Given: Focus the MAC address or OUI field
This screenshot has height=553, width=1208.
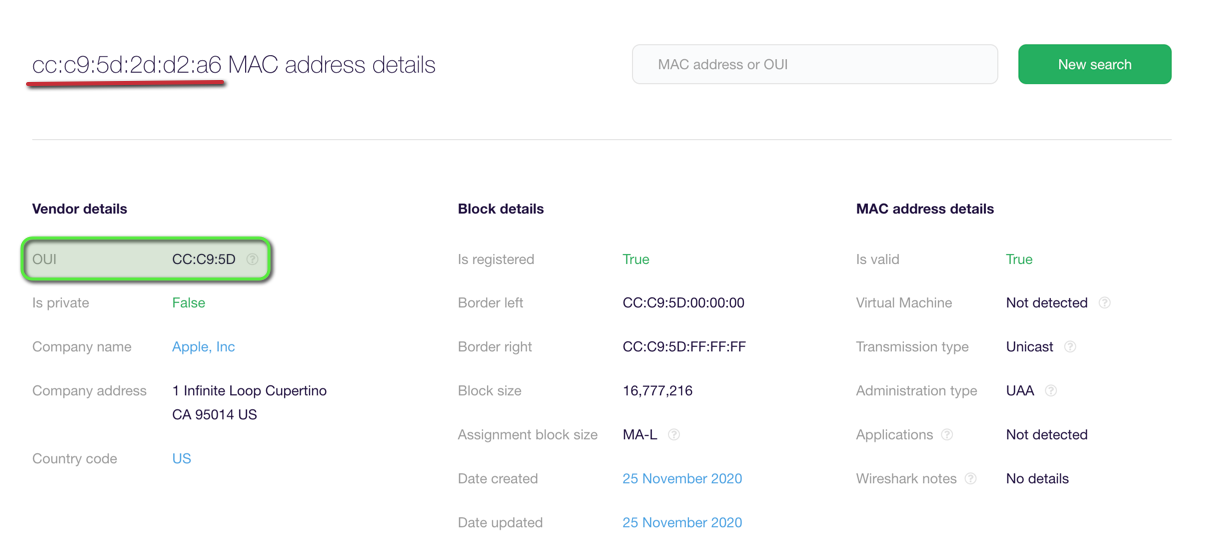Looking at the screenshot, I should click(814, 64).
